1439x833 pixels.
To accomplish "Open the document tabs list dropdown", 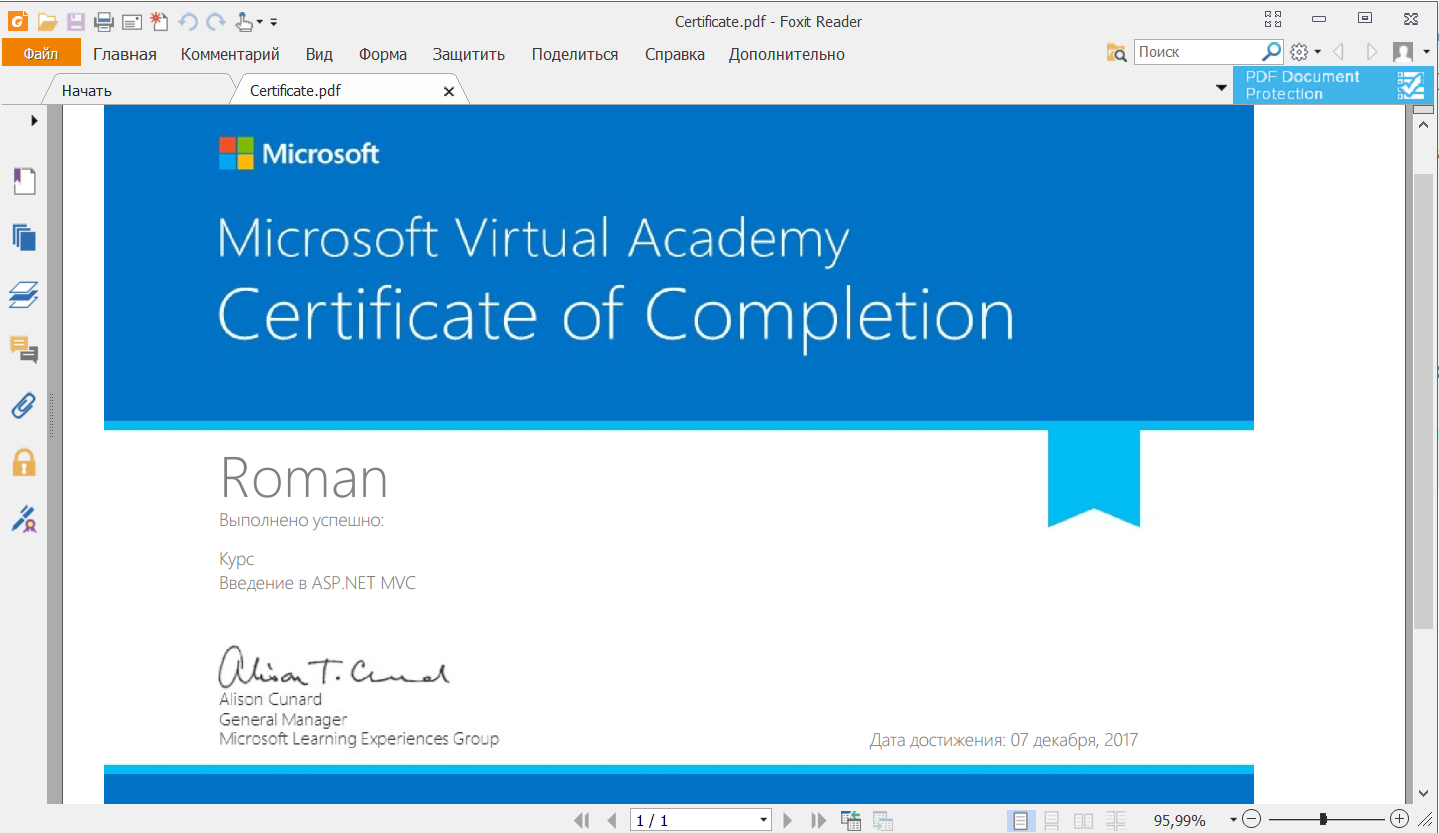I will [x=1221, y=88].
